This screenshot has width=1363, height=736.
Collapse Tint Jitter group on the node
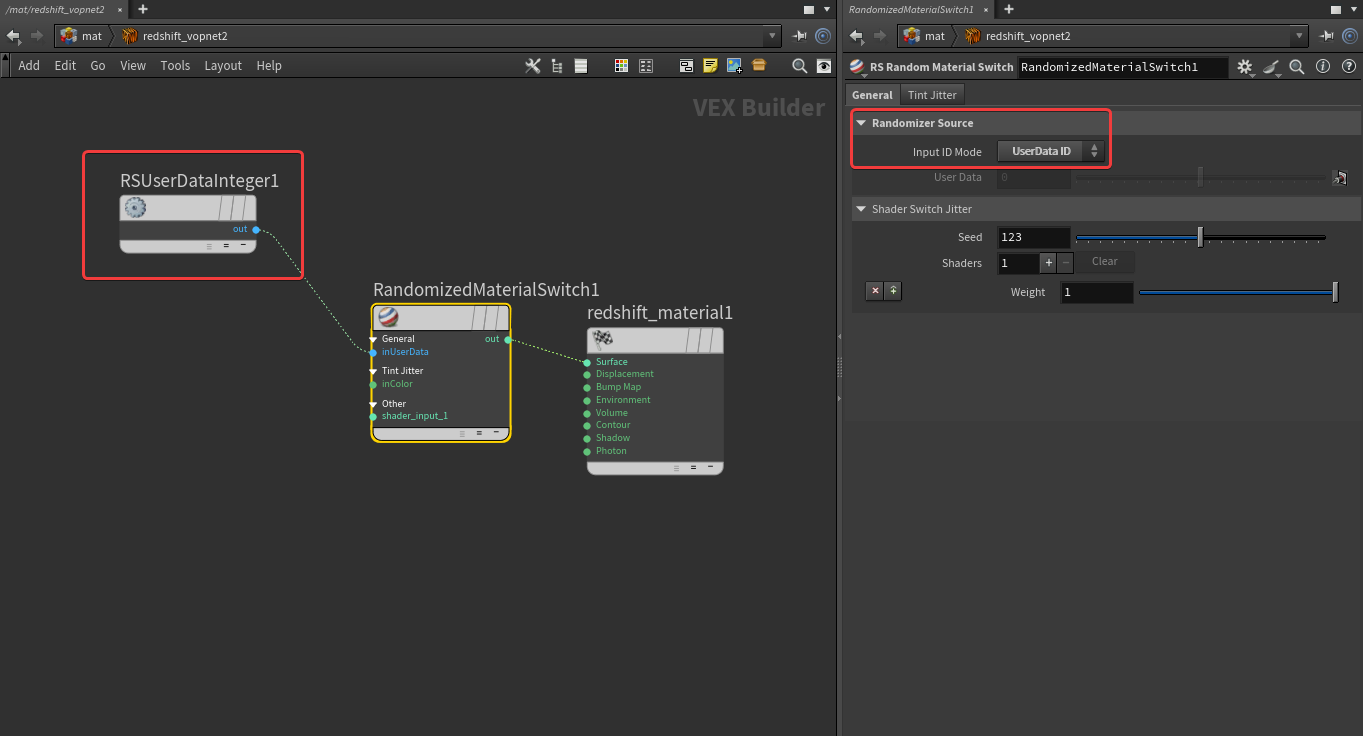point(373,371)
